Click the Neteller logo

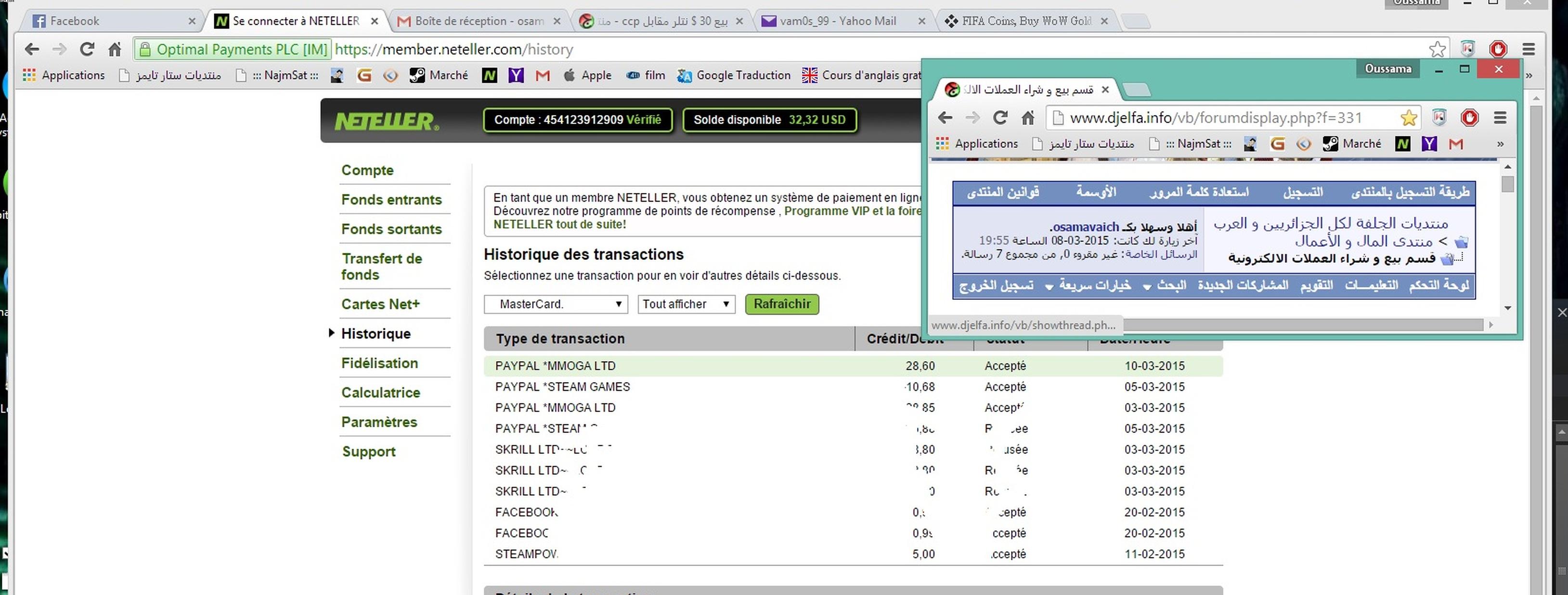[x=387, y=121]
